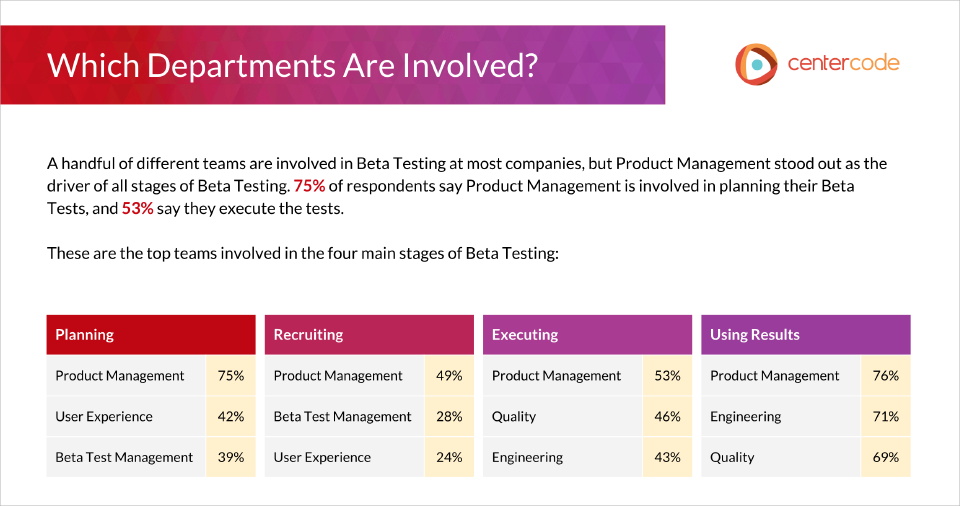This screenshot has height=506, width=960.
Task: Click the red 75% text in paragraph
Action: 310,185
